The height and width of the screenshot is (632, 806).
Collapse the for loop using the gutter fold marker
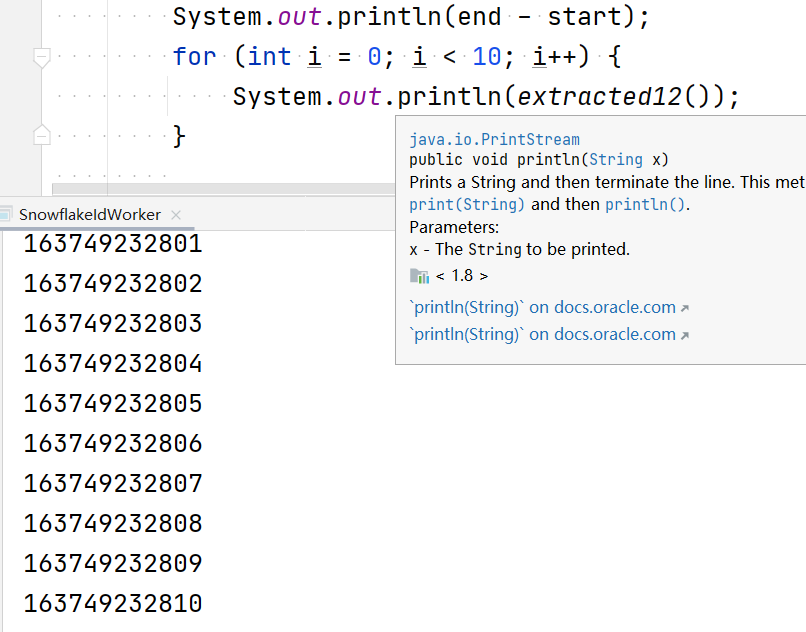click(x=40, y=57)
